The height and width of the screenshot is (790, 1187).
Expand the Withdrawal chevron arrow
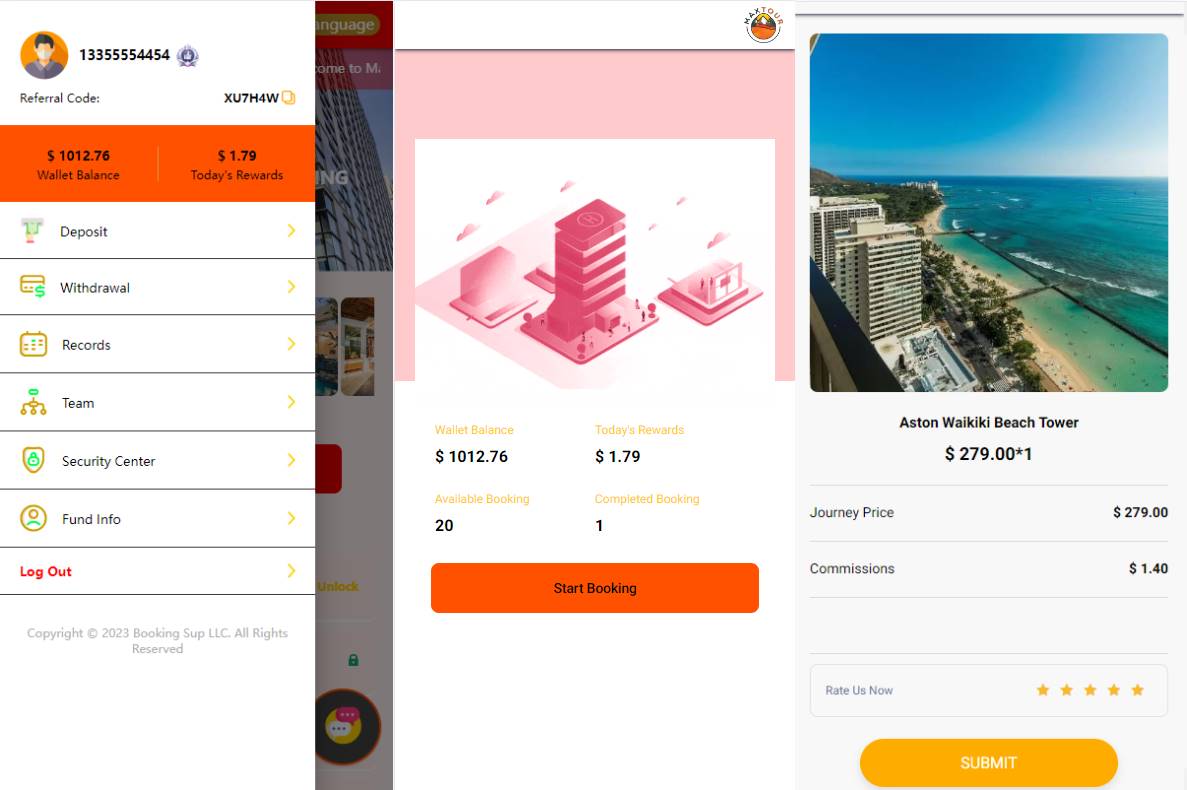pos(291,287)
